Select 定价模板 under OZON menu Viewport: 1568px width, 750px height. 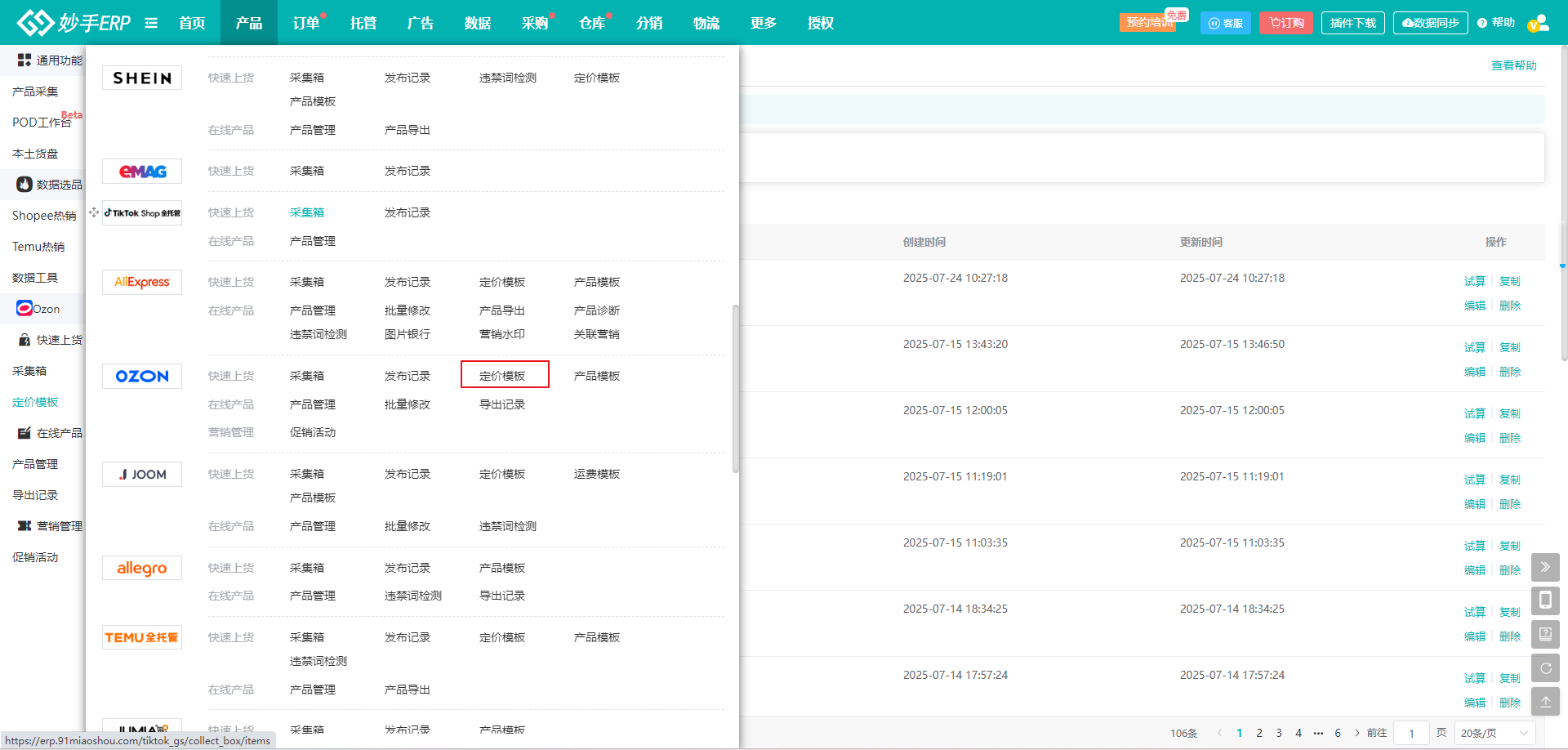pyautogui.click(x=503, y=376)
